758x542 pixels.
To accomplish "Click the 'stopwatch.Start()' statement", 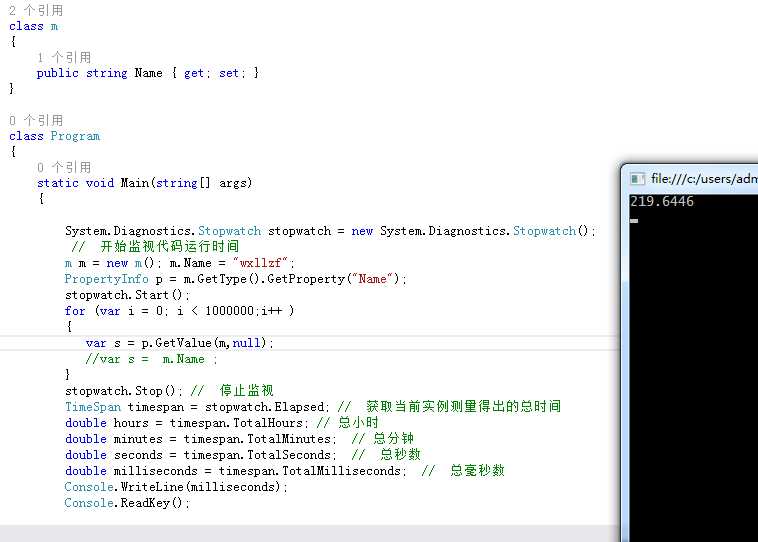I will tap(128, 295).
